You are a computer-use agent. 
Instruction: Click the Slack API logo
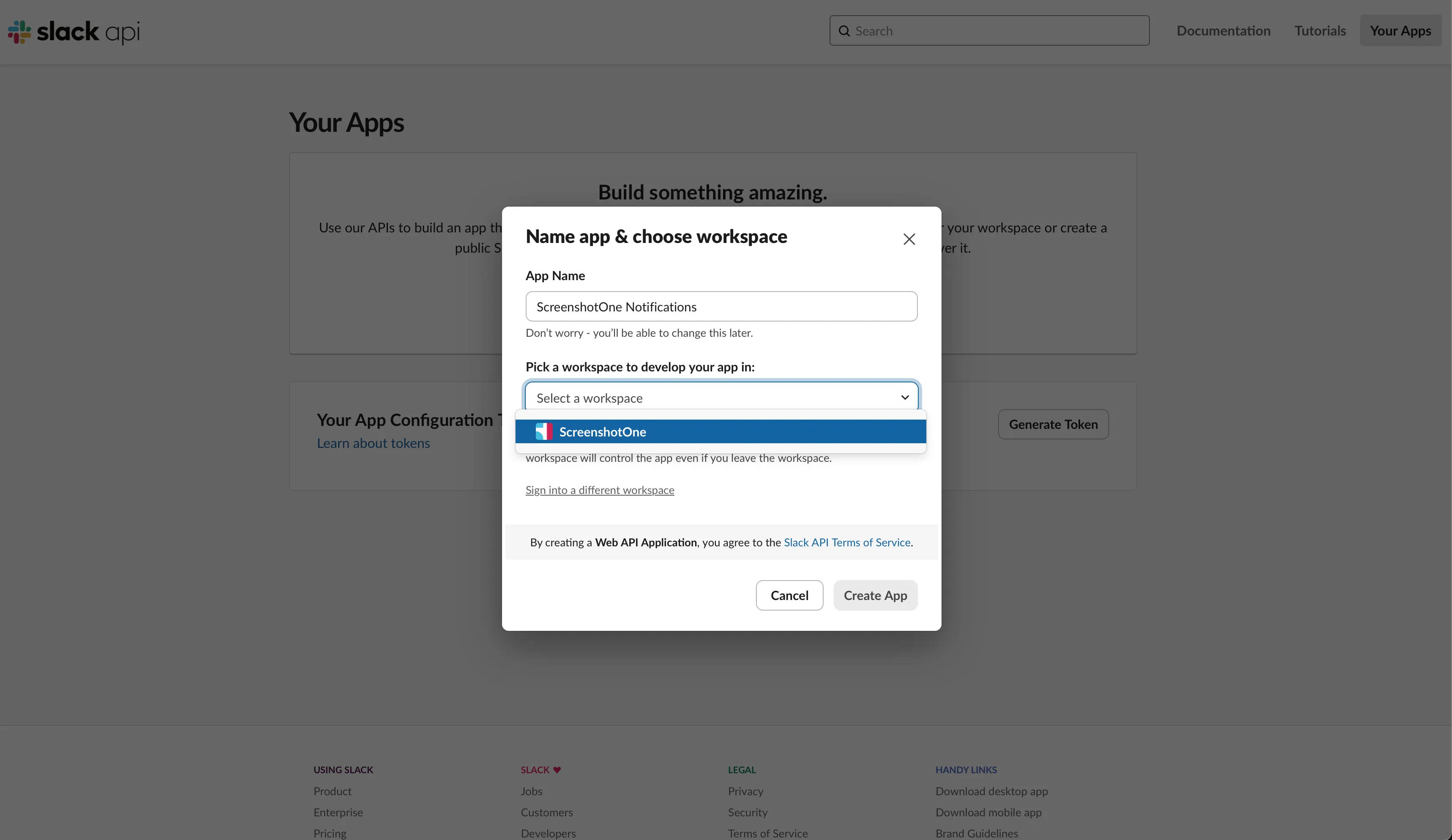[x=73, y=32]
